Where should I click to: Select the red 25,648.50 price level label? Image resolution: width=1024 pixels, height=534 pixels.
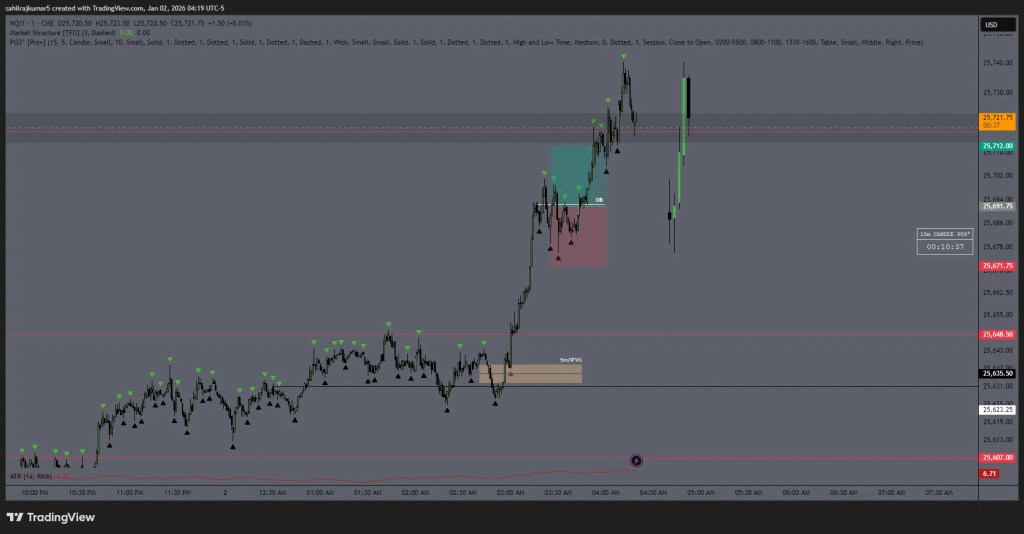point(996,334)
